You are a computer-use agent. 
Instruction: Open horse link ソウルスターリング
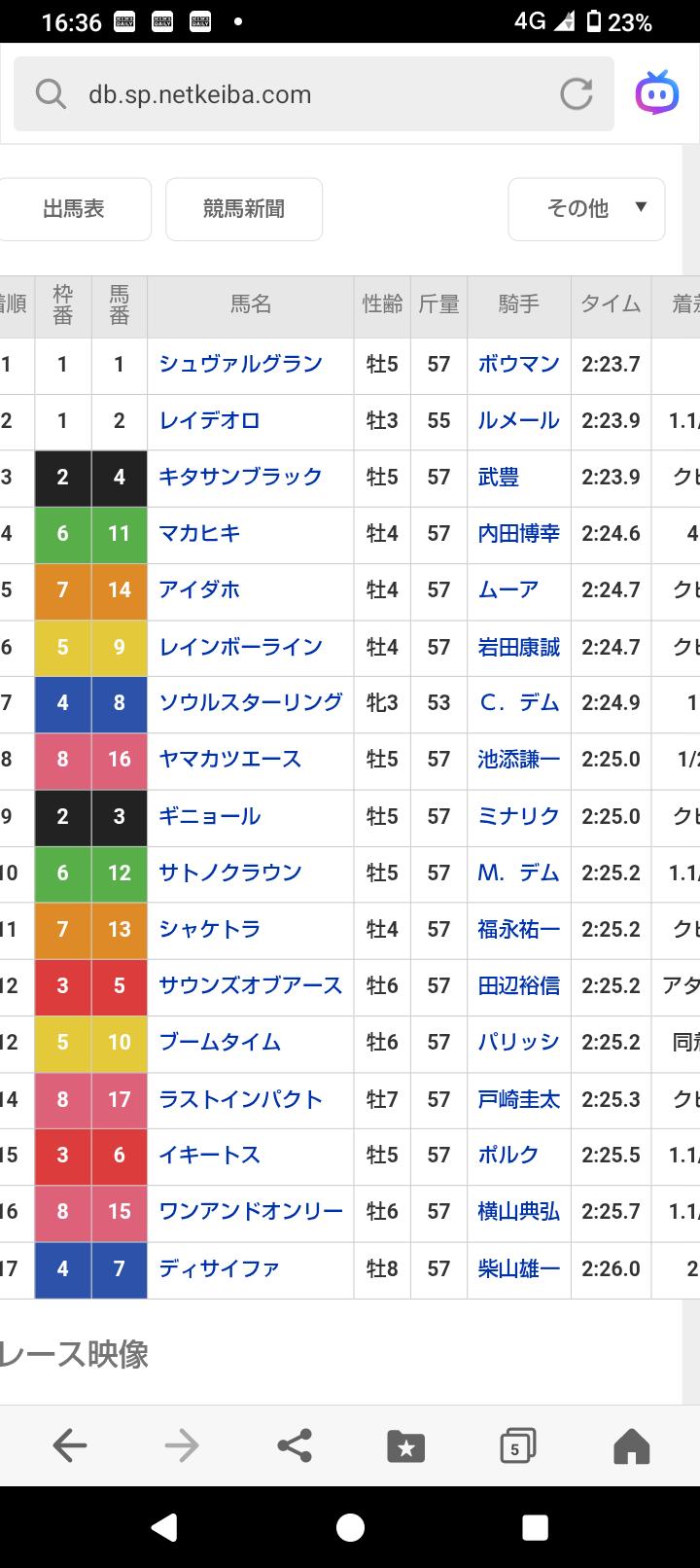pos(251,702)
